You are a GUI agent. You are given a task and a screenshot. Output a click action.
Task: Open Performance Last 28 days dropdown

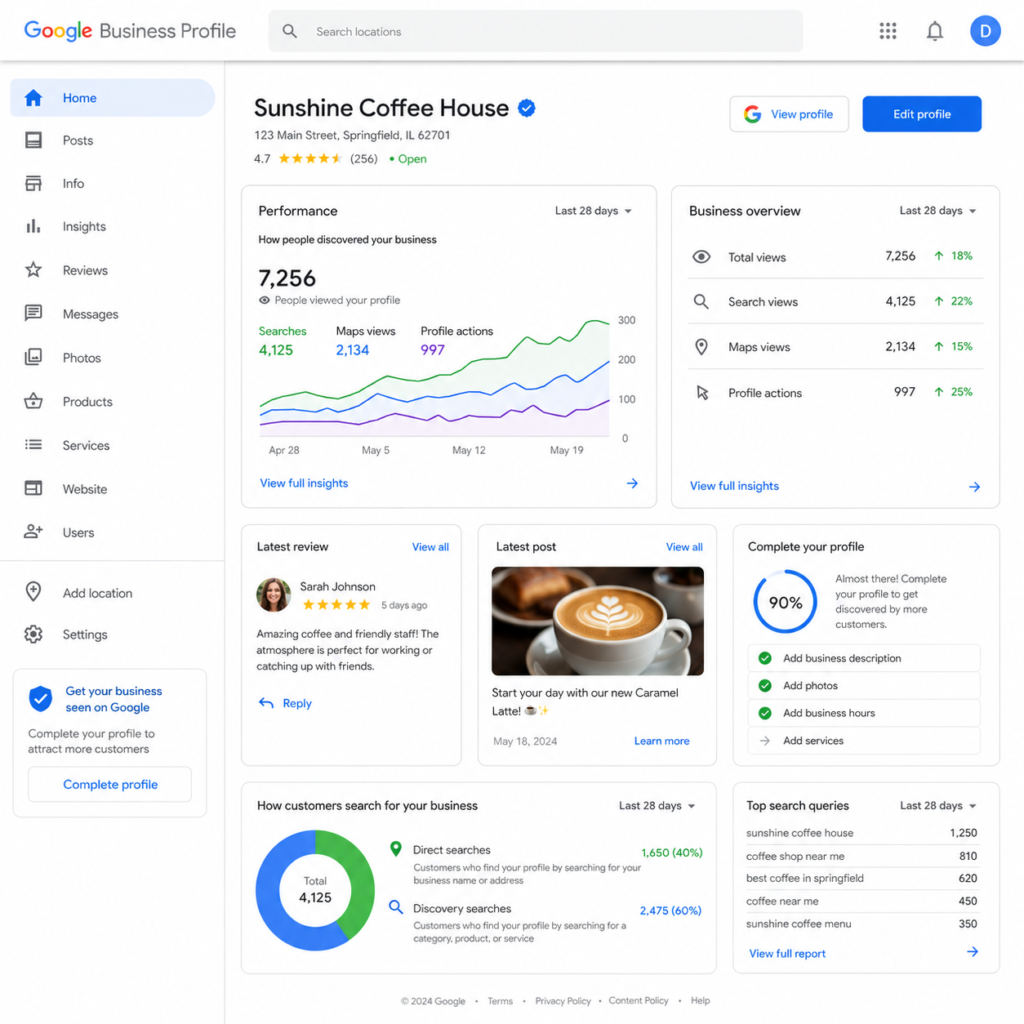pos(593,211)
